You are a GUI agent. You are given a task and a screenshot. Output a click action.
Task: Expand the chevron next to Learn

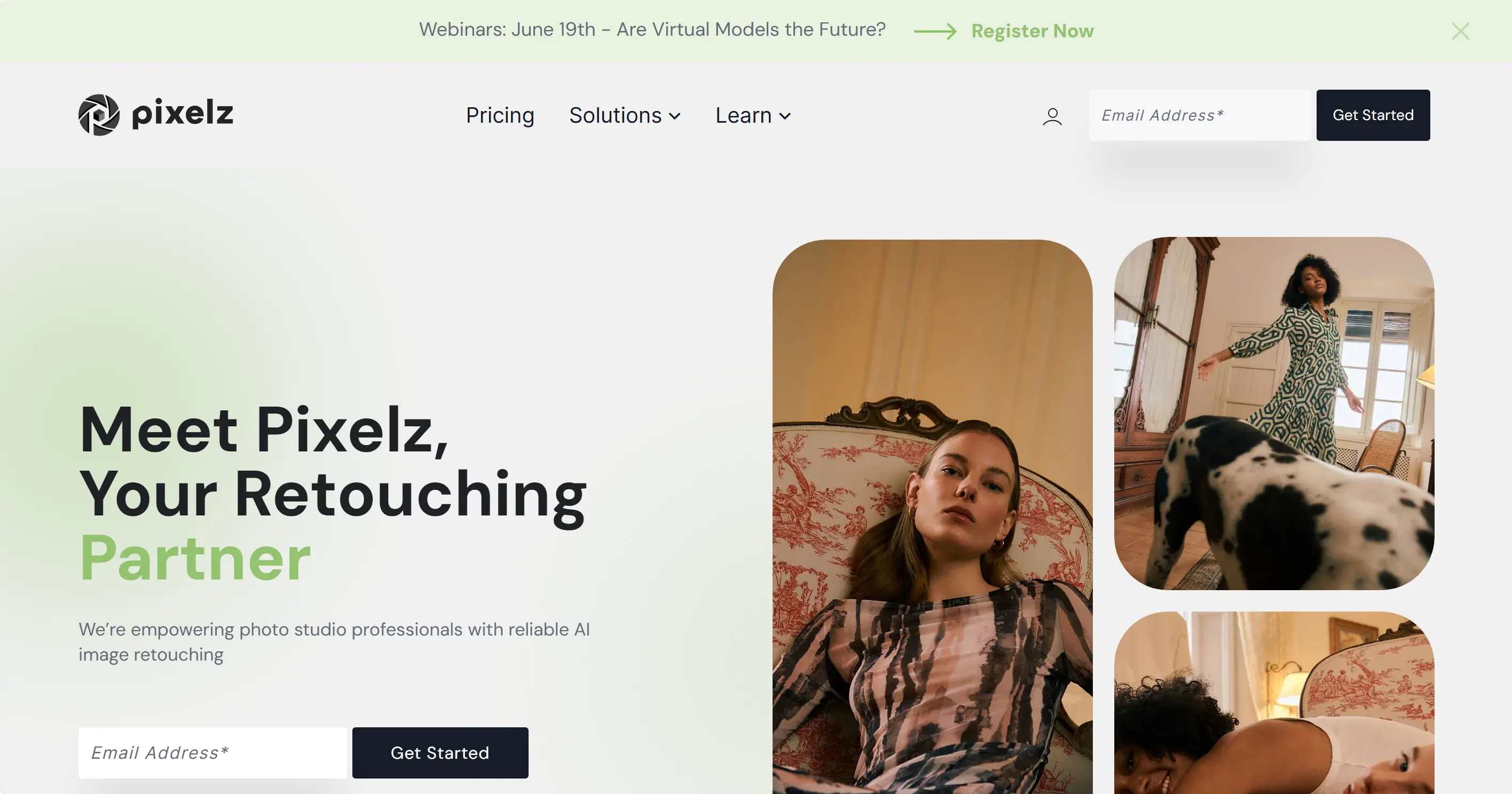point(785,116)
